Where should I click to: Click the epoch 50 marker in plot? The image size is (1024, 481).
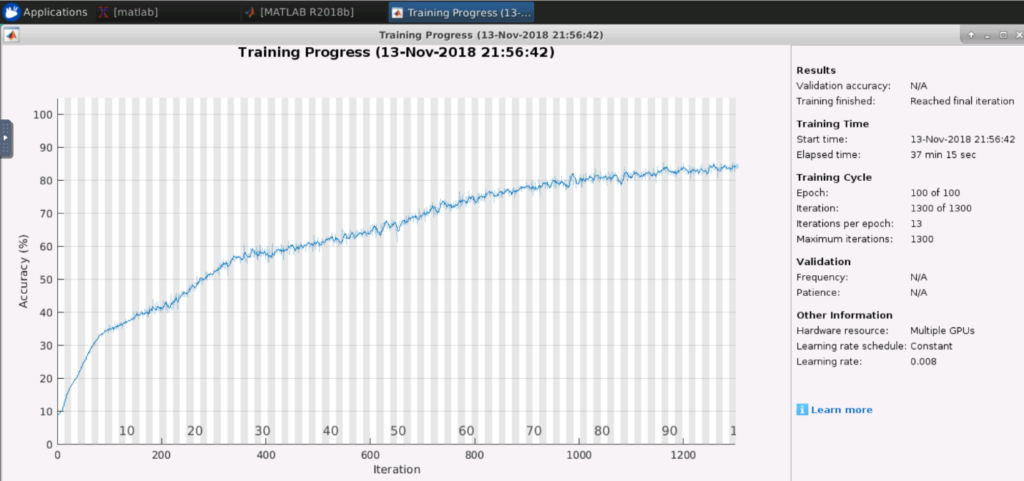(398, 431)
